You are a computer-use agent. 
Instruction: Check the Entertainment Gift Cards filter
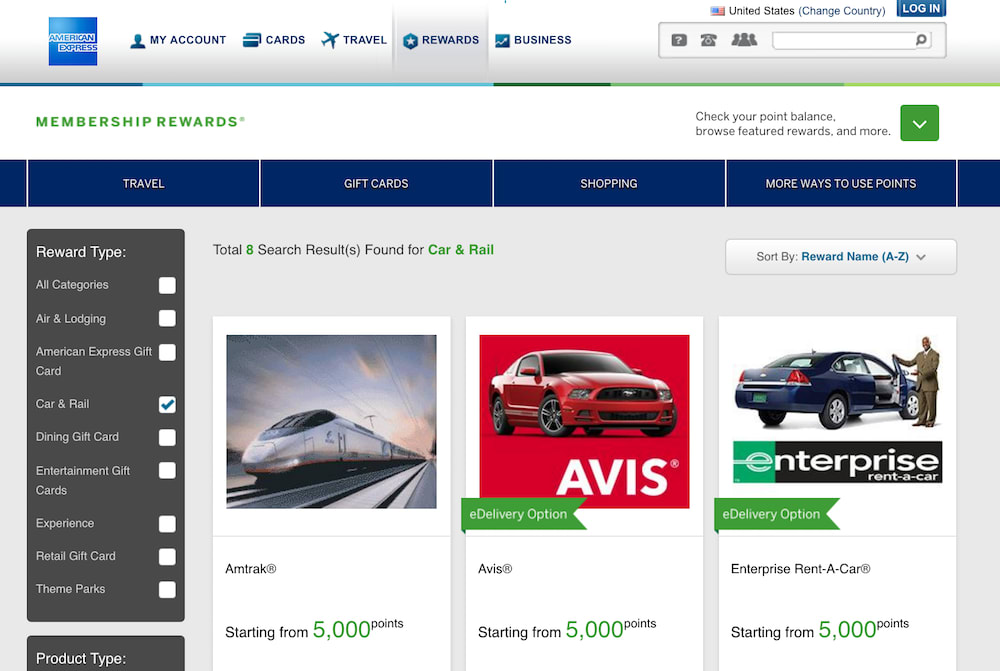click(167, 471)
